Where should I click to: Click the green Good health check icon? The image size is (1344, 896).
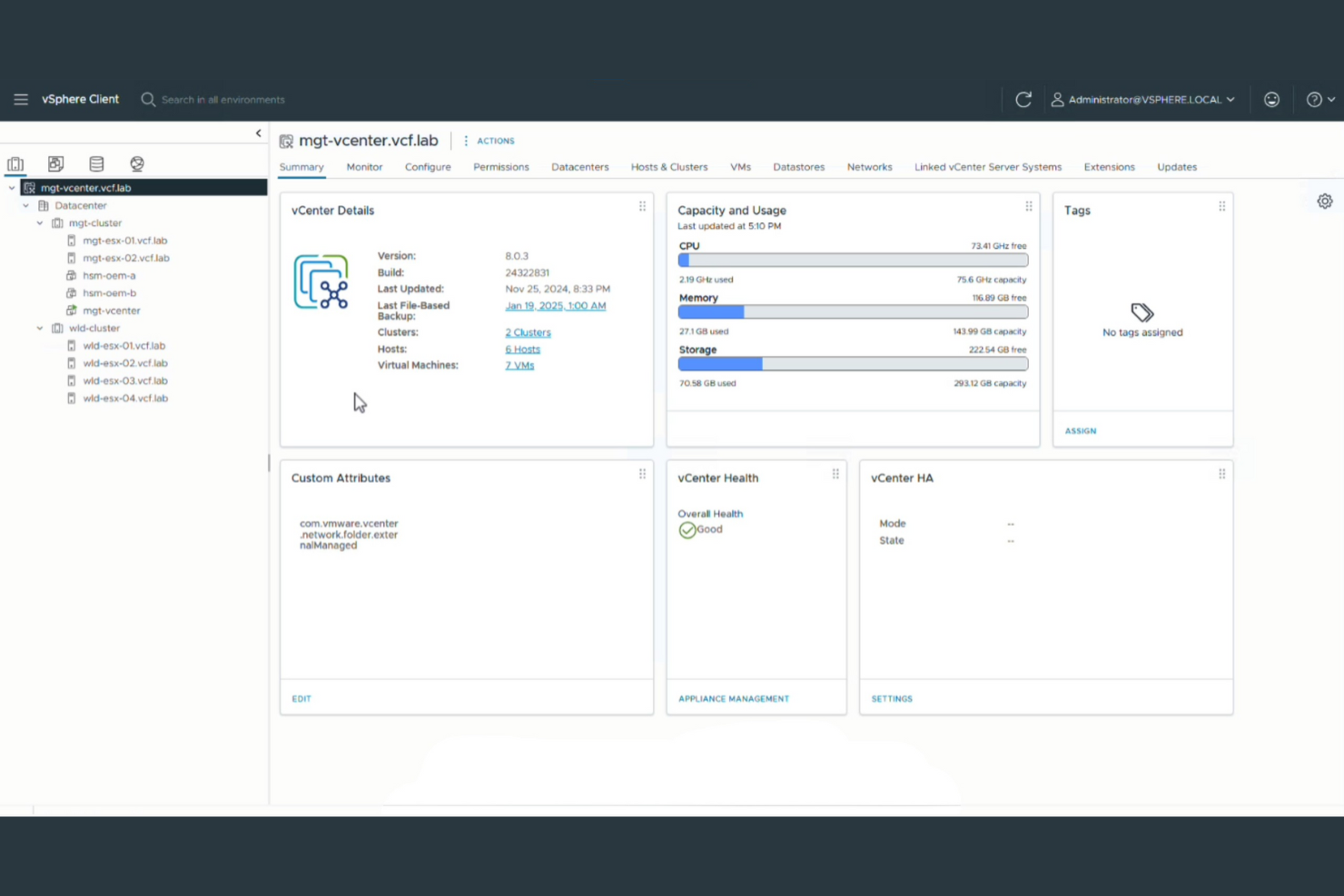point(687,530)
